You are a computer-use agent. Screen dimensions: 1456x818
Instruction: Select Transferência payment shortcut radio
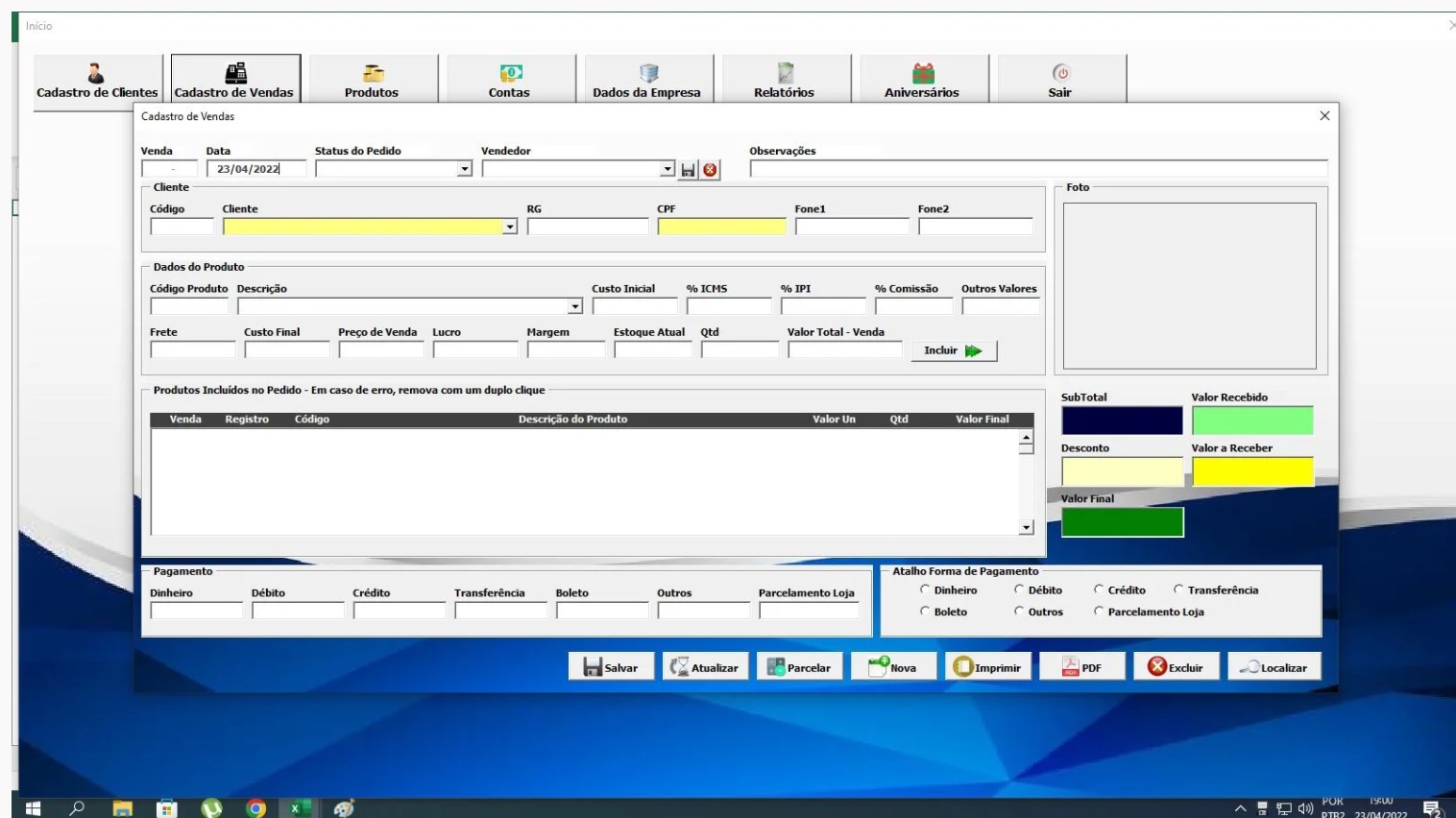(1178, 589)
